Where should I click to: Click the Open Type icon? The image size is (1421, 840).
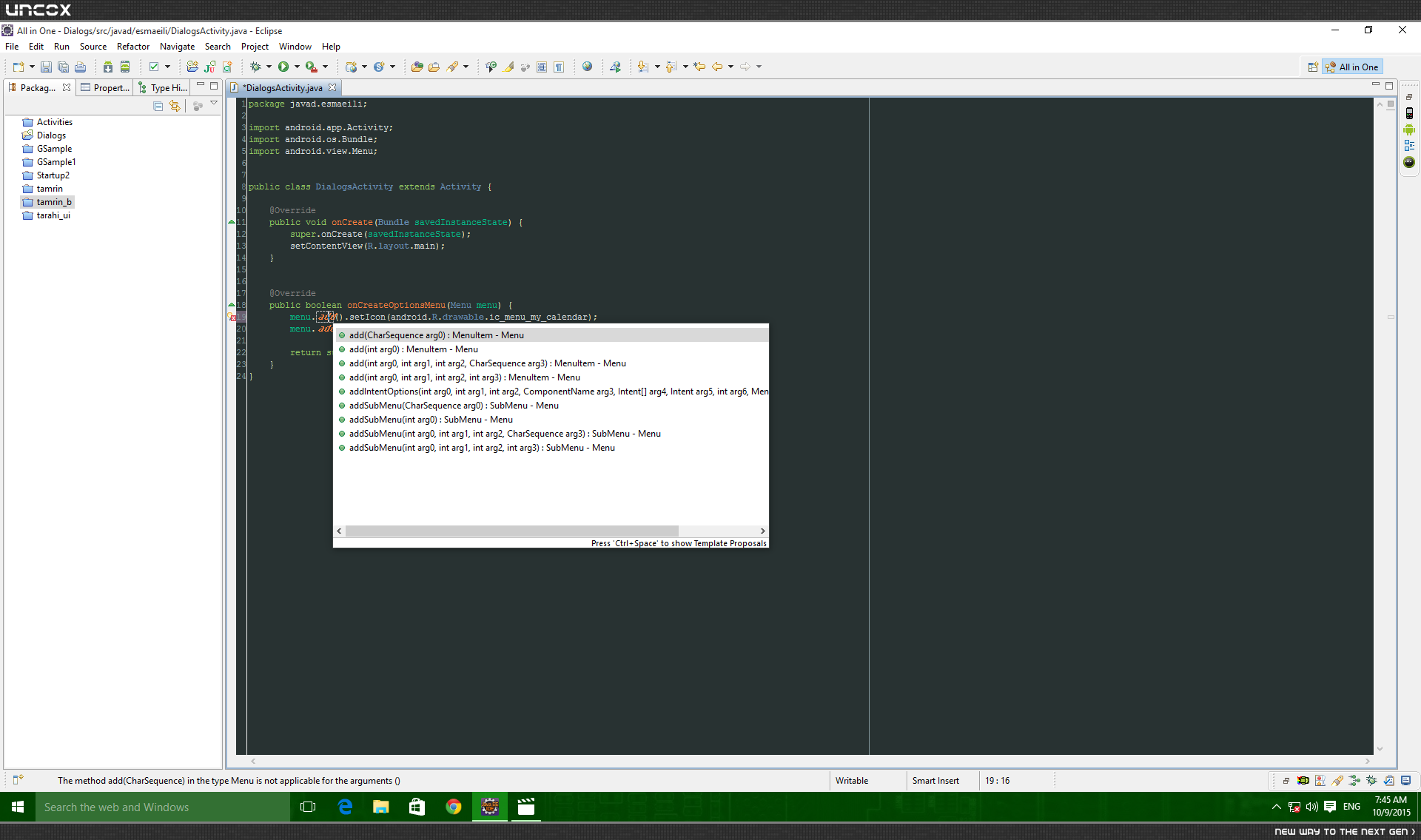[417, 67]
